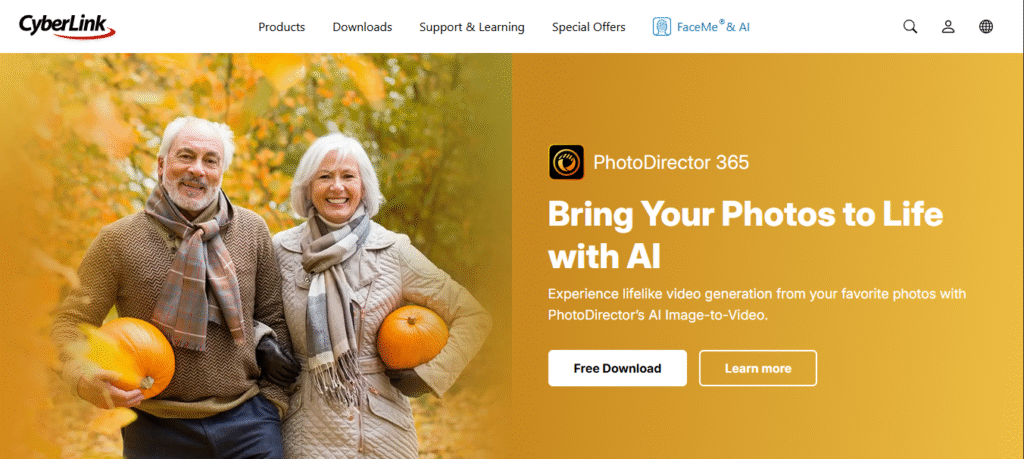Click the pumpkin held by the woman
The image size is (1024, 459).
(x=412, y=337)
